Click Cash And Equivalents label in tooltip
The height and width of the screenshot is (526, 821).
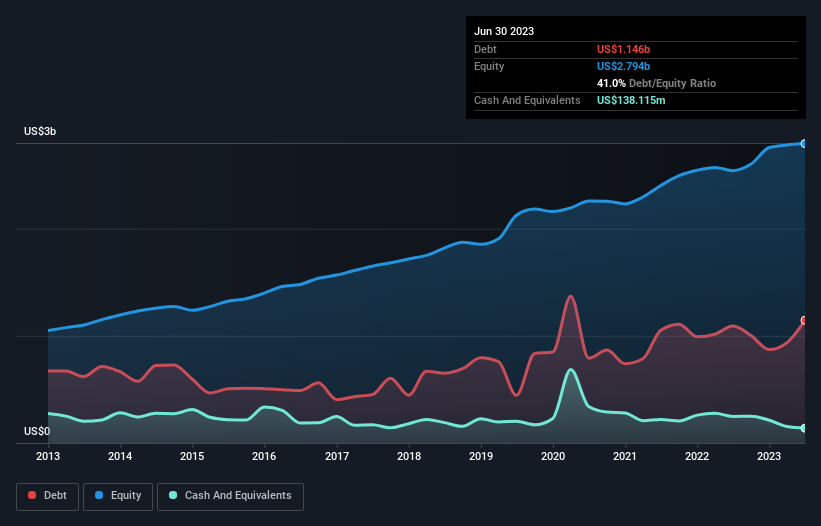coord(527,100)
